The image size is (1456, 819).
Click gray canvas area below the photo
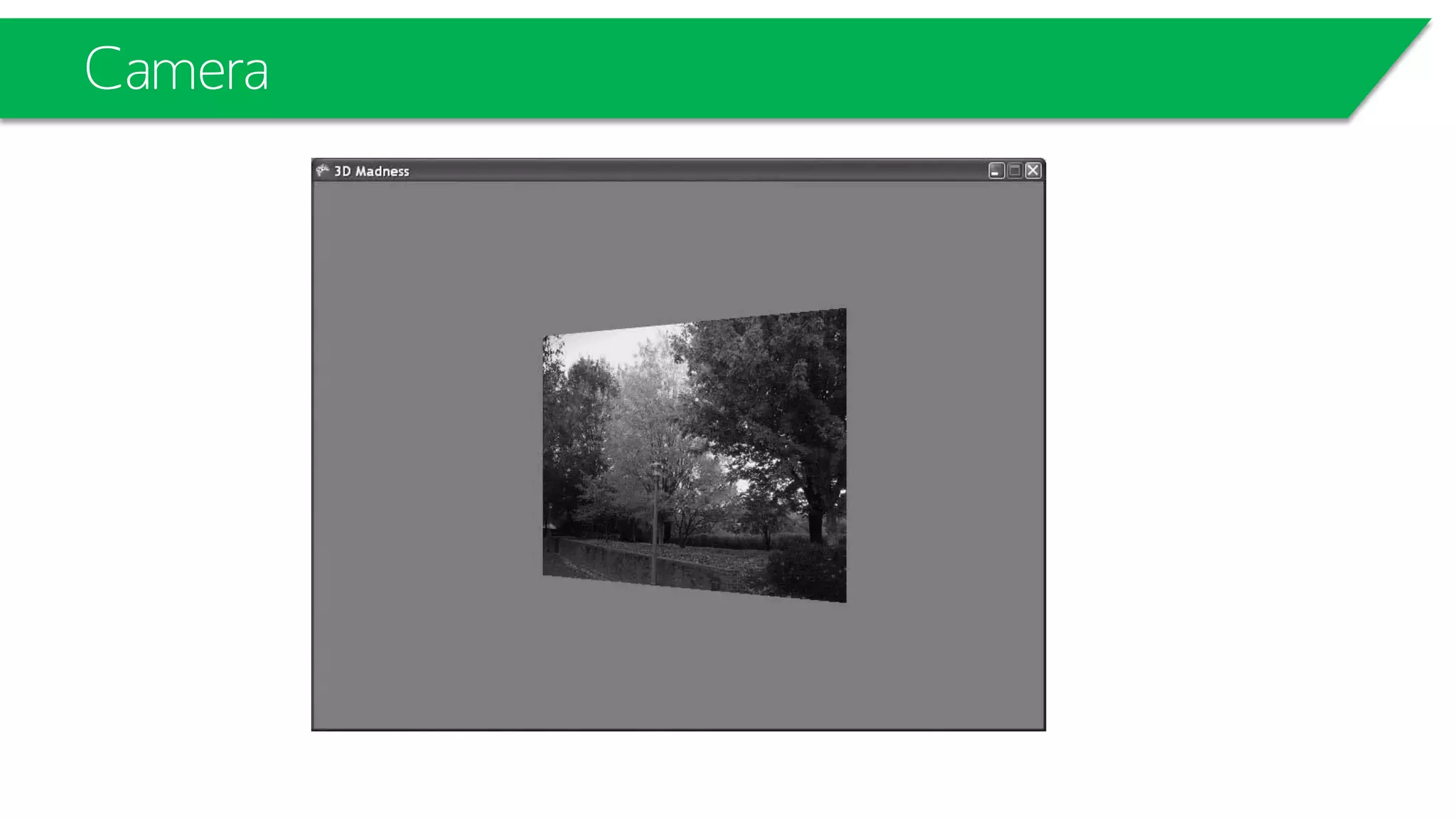point(679,661)
